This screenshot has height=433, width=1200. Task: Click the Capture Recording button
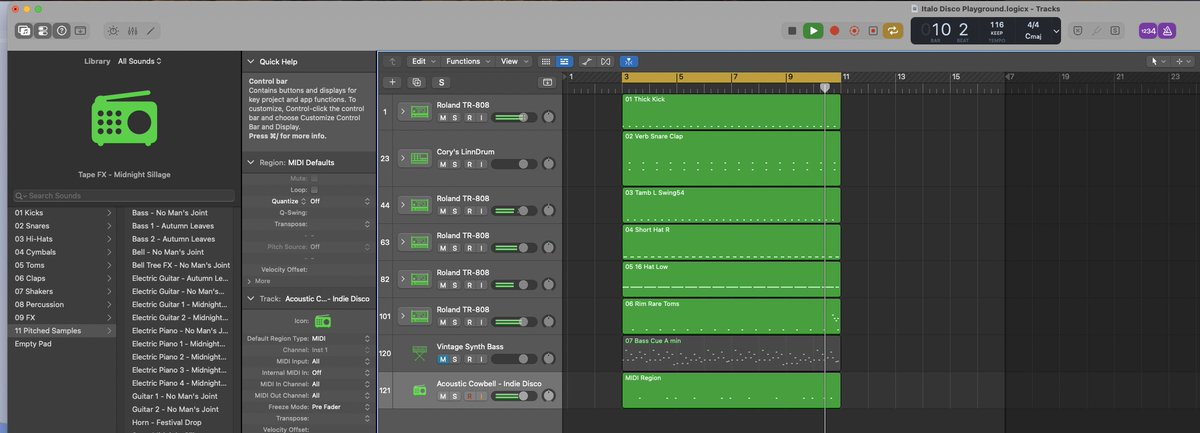(x=854, y=31)
